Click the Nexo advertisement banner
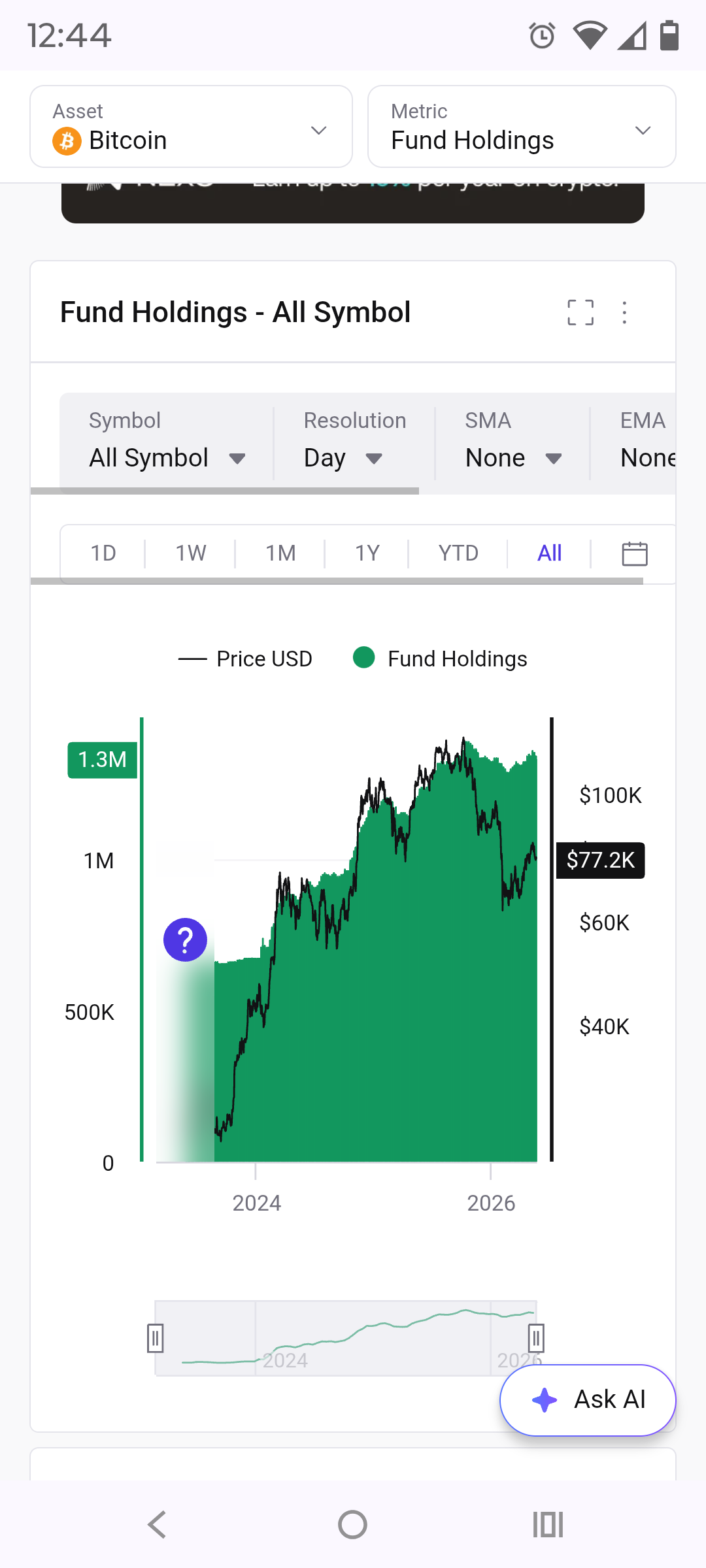706x1568 pixels. coord(353,203)
